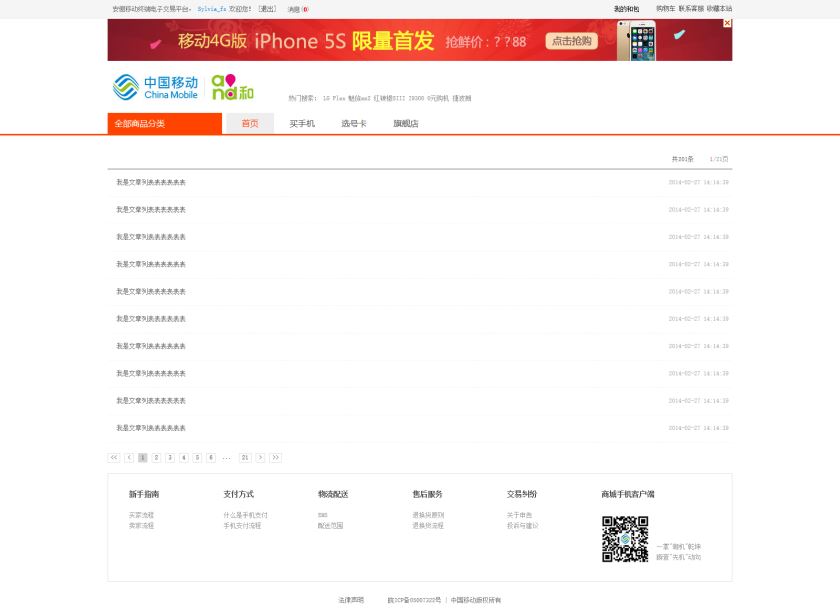Viewport: 840px width, 609px height.
Task: Go to page 2 in pagination
Action: click(x=156, y=457)
